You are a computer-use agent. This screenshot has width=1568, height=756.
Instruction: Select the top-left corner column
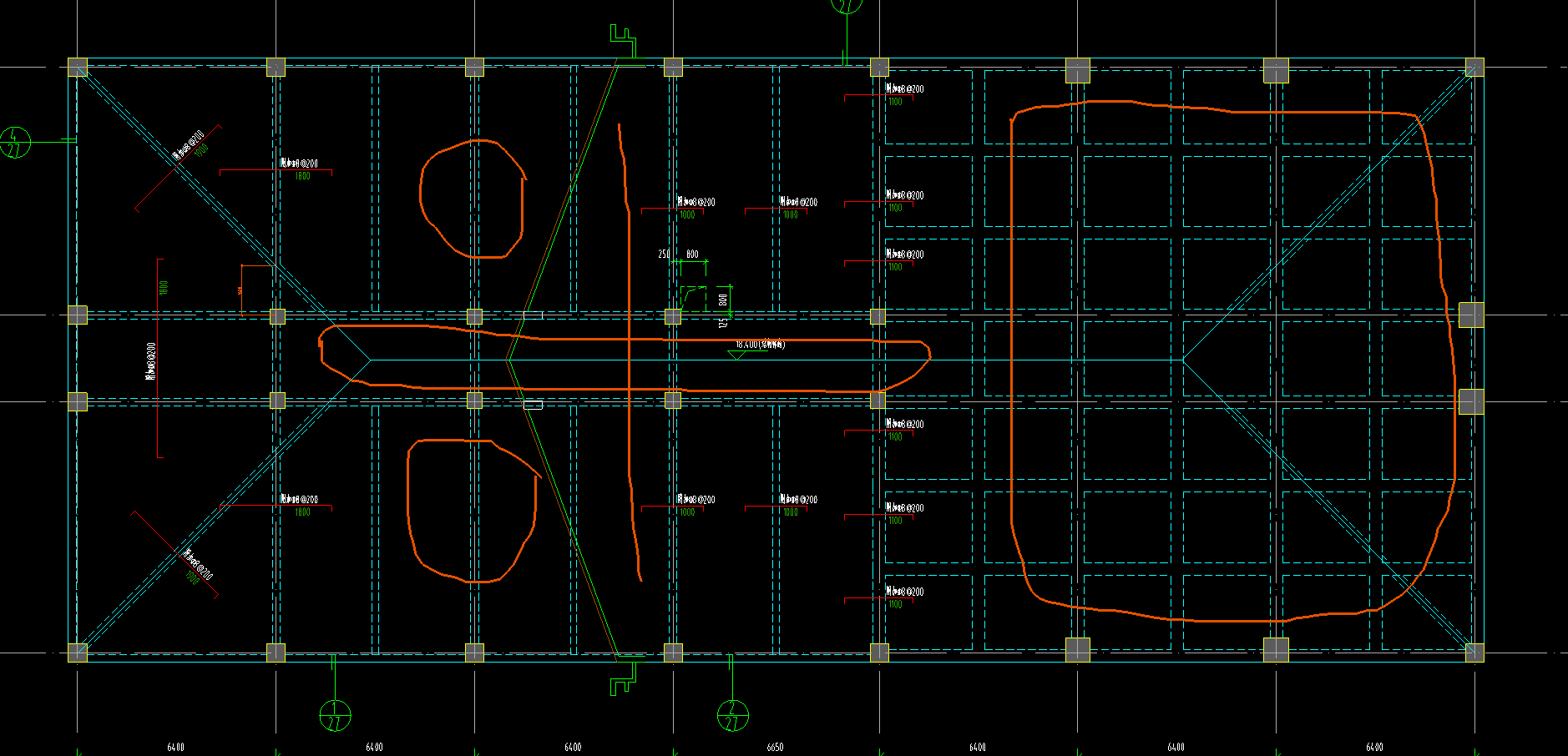(x=78, y=68)
